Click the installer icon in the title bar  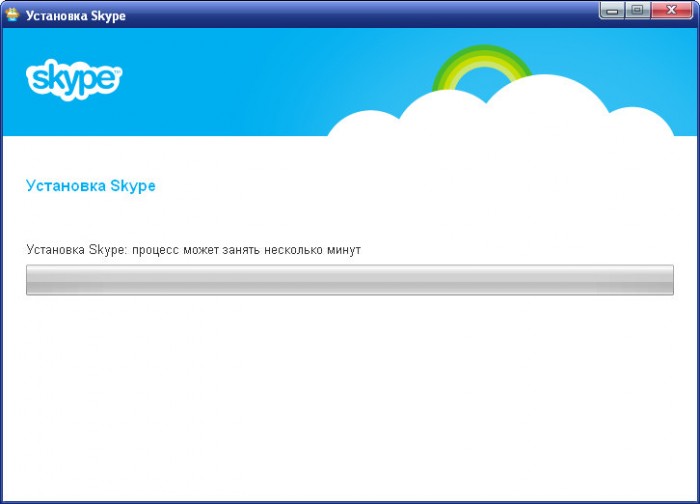click(x=12, y=15)
